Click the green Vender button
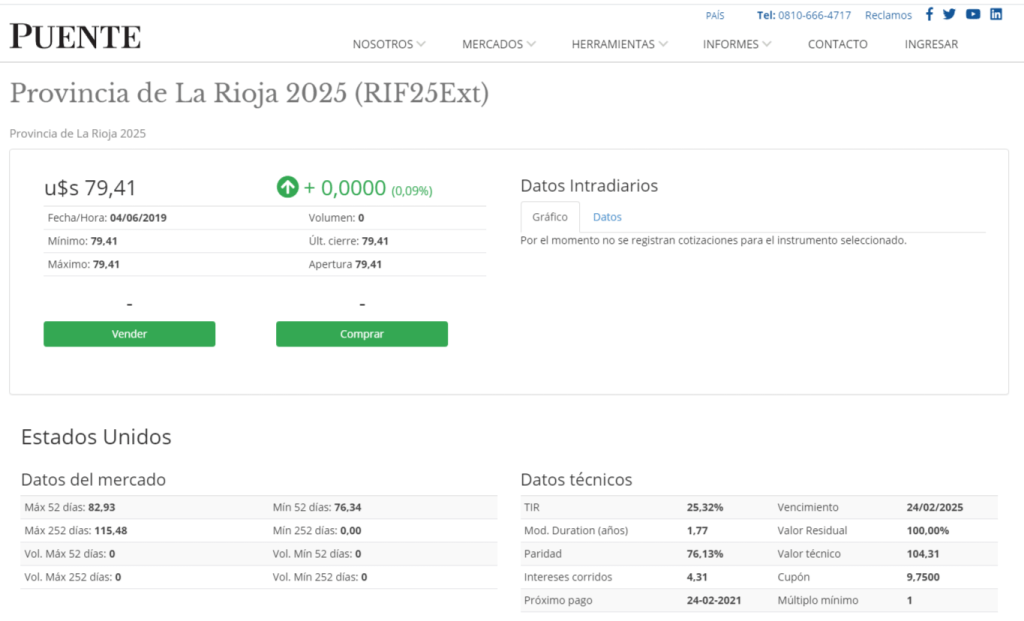 click(x=129, y=334)
